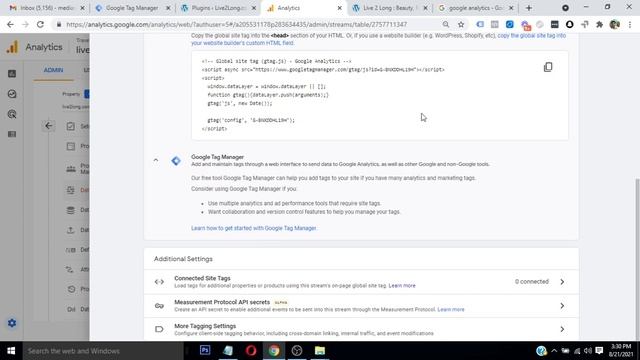Open the notifications action center icon

pos(599,351)
